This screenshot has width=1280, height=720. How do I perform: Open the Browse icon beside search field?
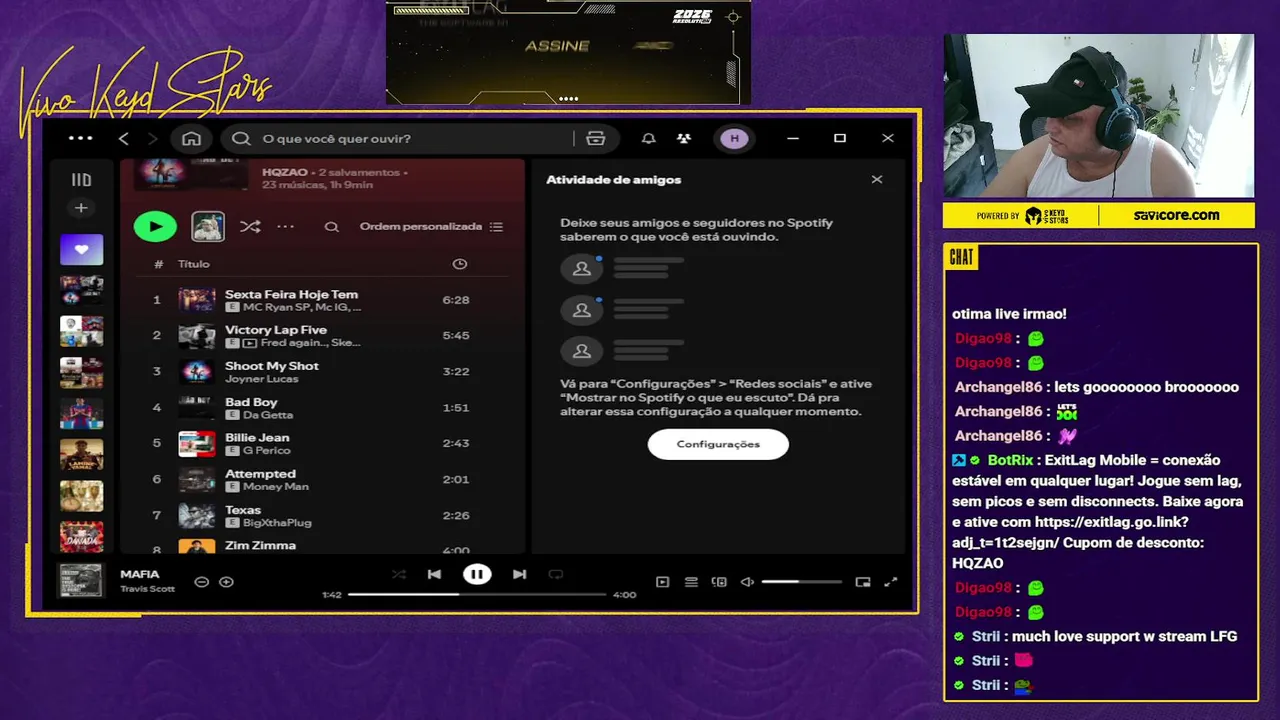coord(596,139)
